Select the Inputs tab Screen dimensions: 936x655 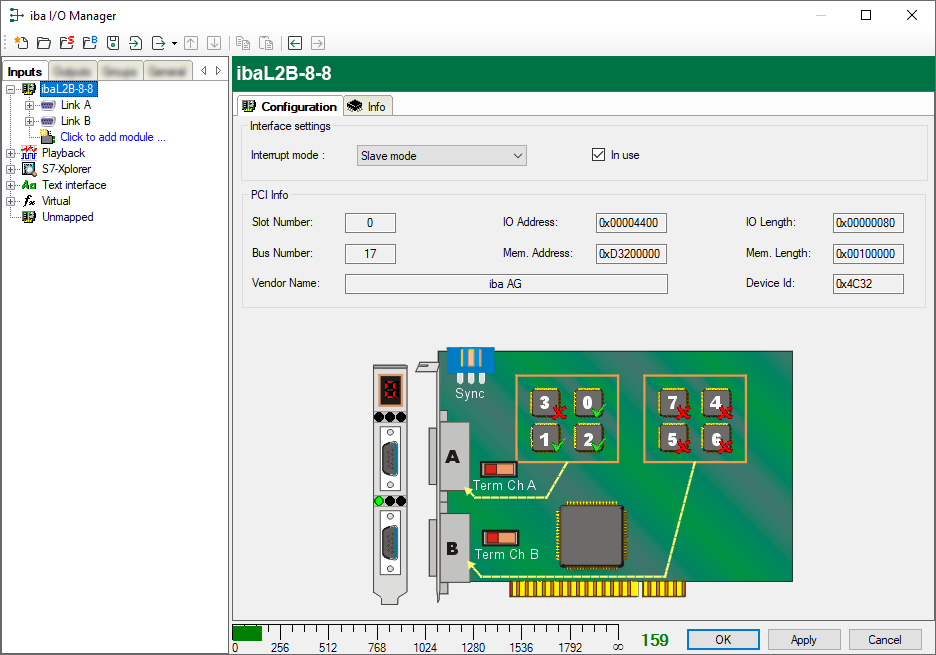[25, 71]
